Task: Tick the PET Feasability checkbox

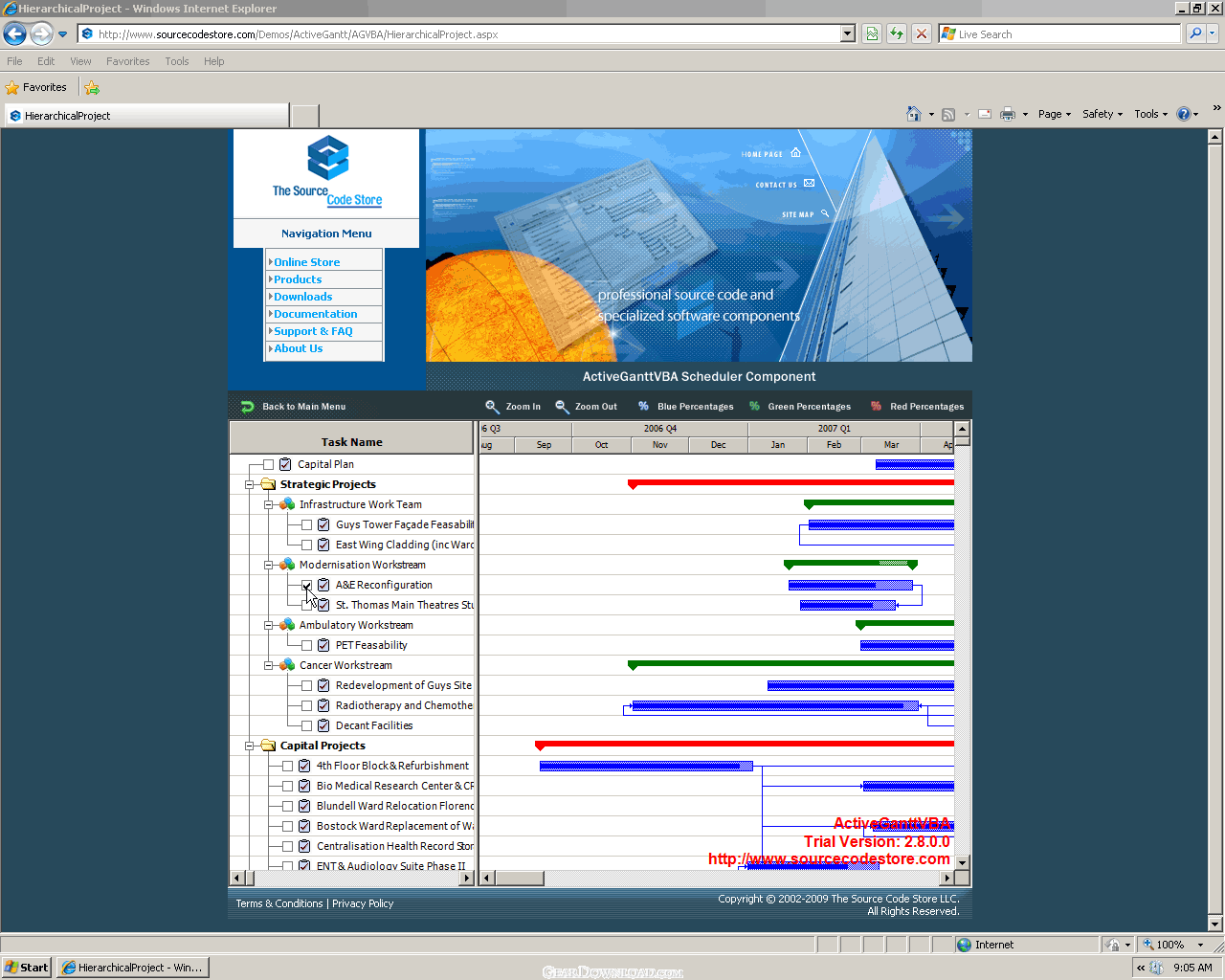Action: coord(306,646)
